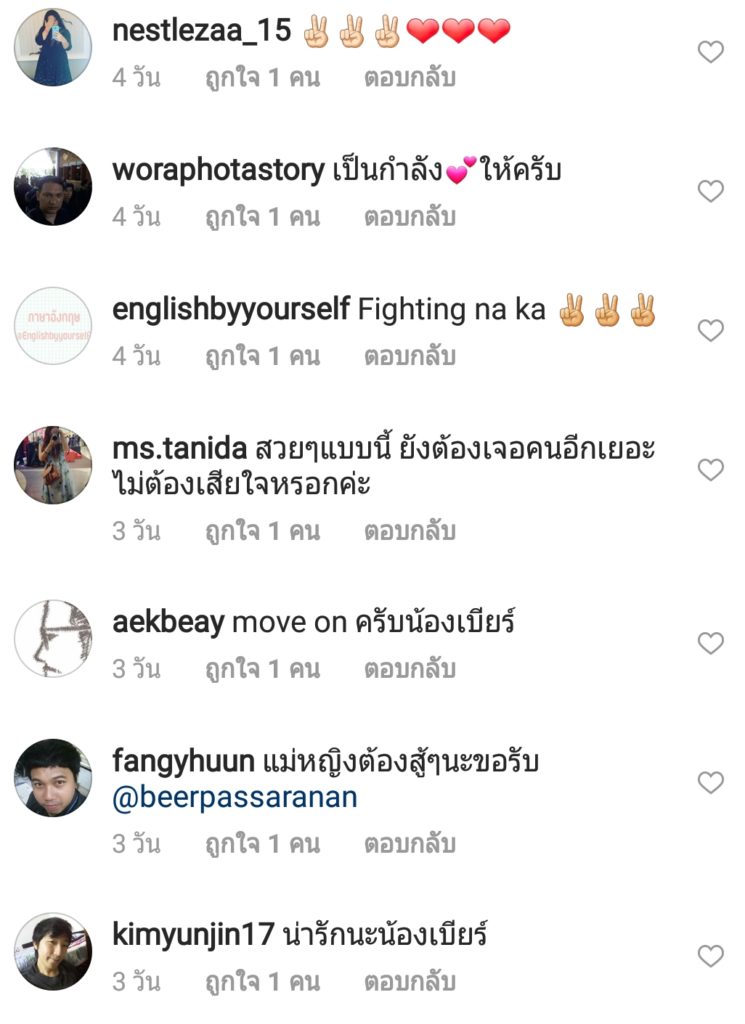
Task: Reply to englishbyyourself's comment
Action: 409,356
